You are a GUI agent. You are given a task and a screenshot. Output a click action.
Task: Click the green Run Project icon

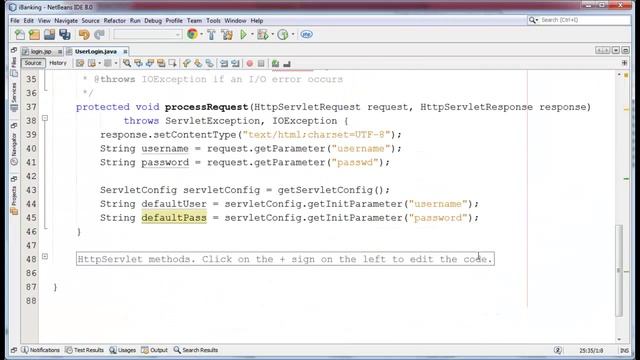point(243,35)
